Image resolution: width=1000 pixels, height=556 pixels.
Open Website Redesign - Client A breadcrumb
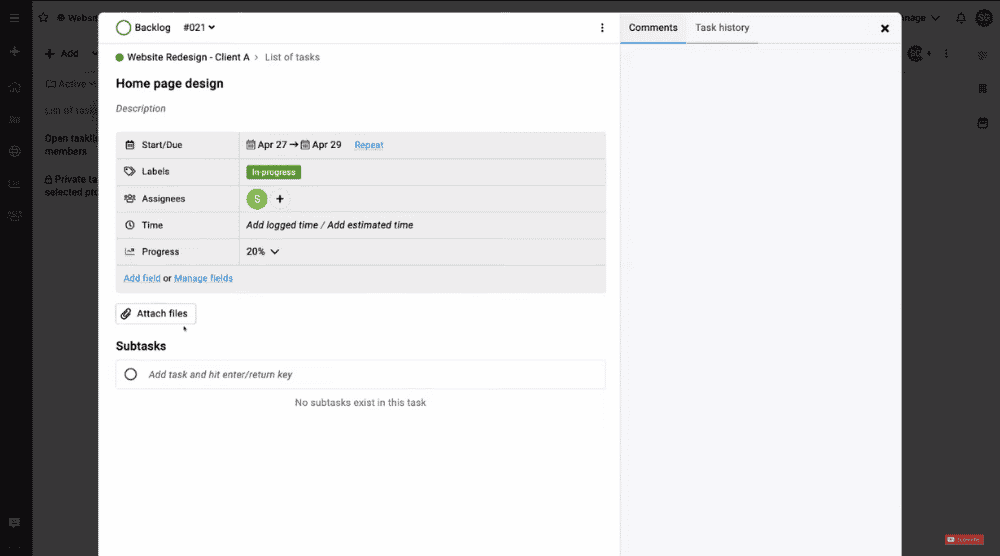tap(188, 57)
